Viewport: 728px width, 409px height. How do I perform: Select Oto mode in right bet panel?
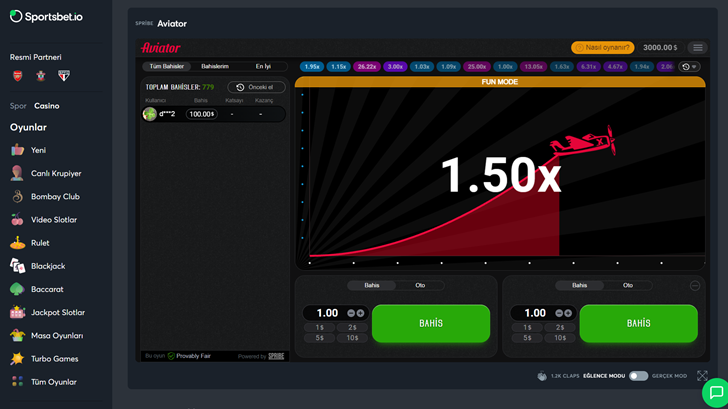coord(628,286)
